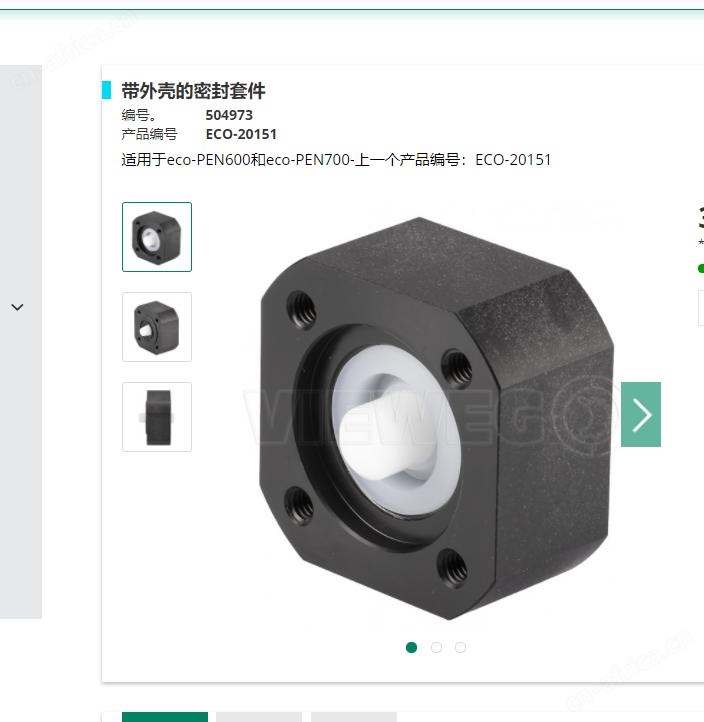Select the second thumbnail with protruding shaft

pos(157,327)
